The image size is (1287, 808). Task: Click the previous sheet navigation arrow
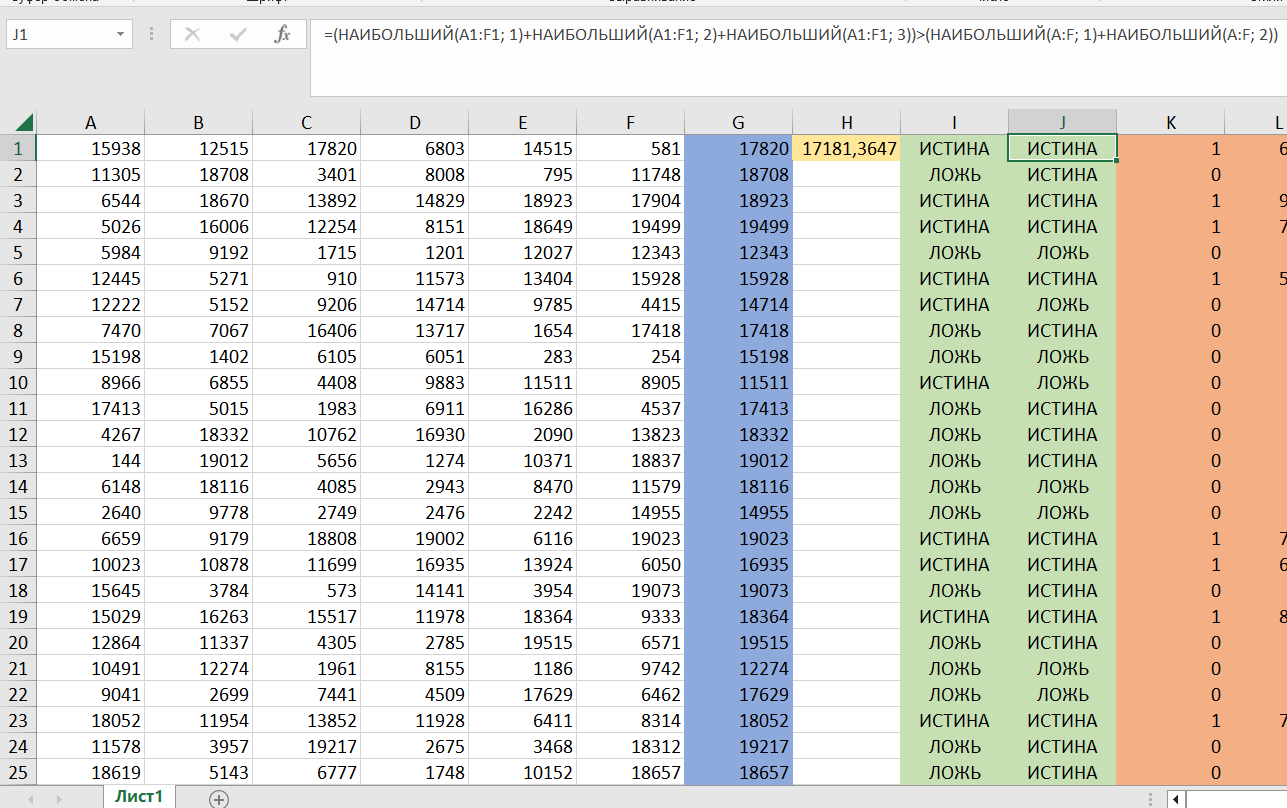(x=34, y=798)
